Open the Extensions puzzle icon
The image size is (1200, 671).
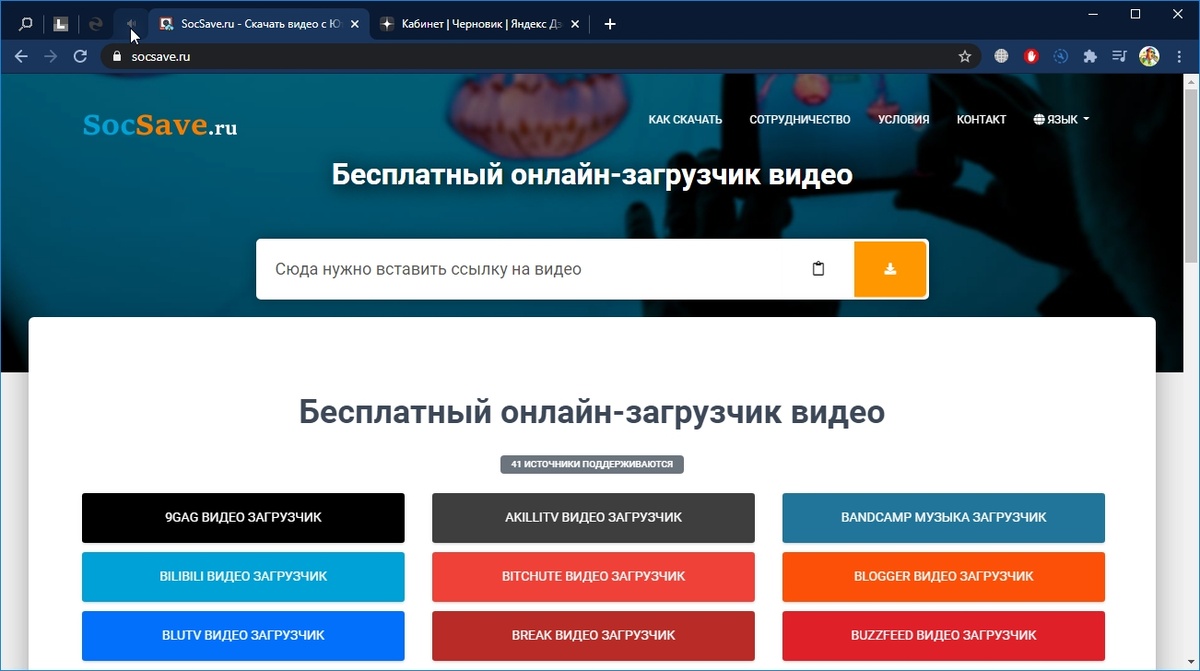1090,57
